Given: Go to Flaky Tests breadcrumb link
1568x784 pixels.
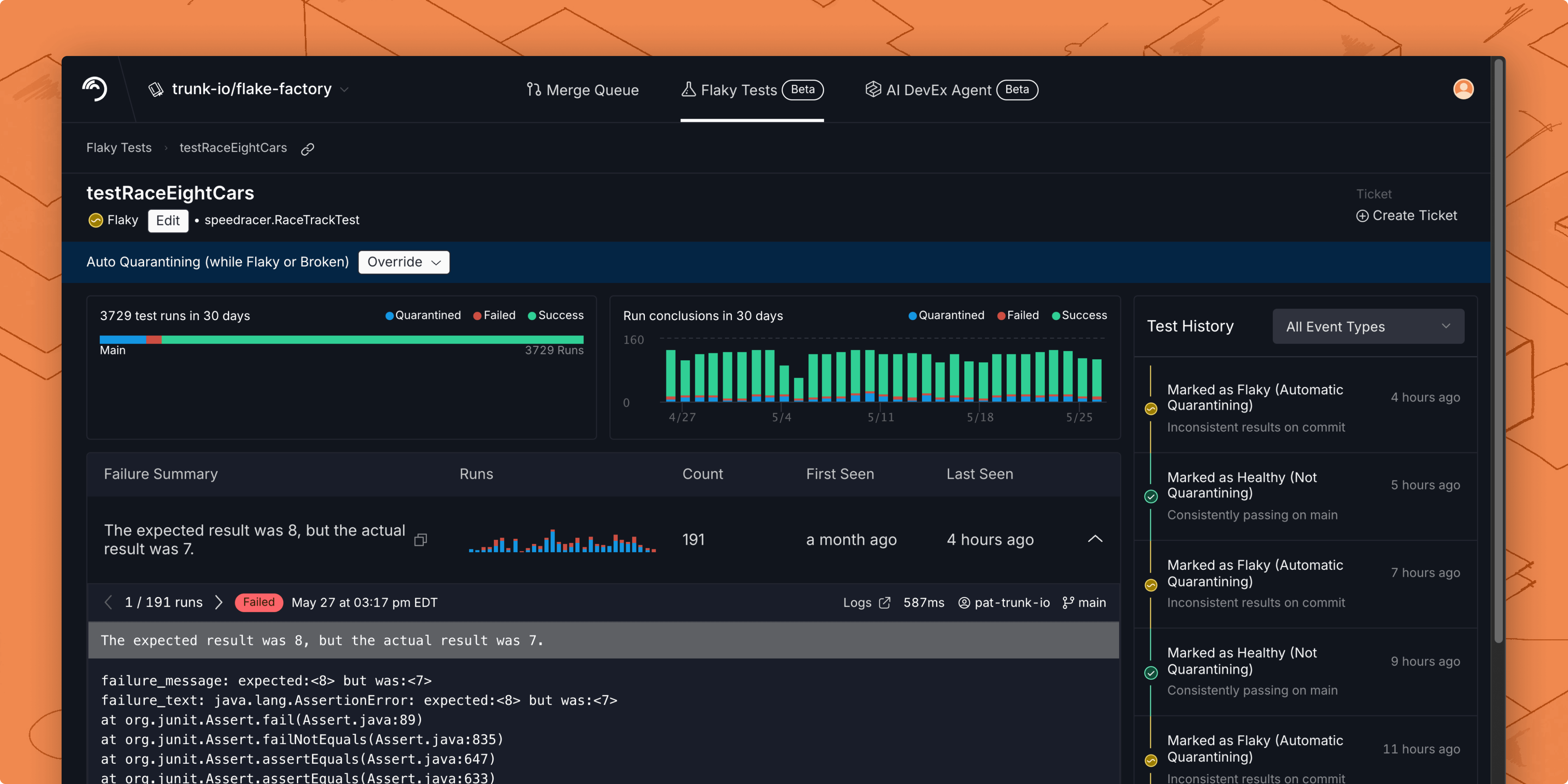Looking at the screenshot, I should (x=119, y=148).
